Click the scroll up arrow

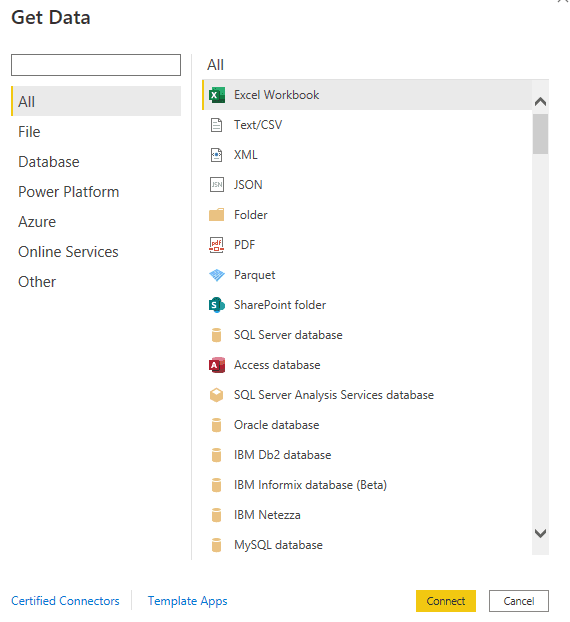(540, 102)
